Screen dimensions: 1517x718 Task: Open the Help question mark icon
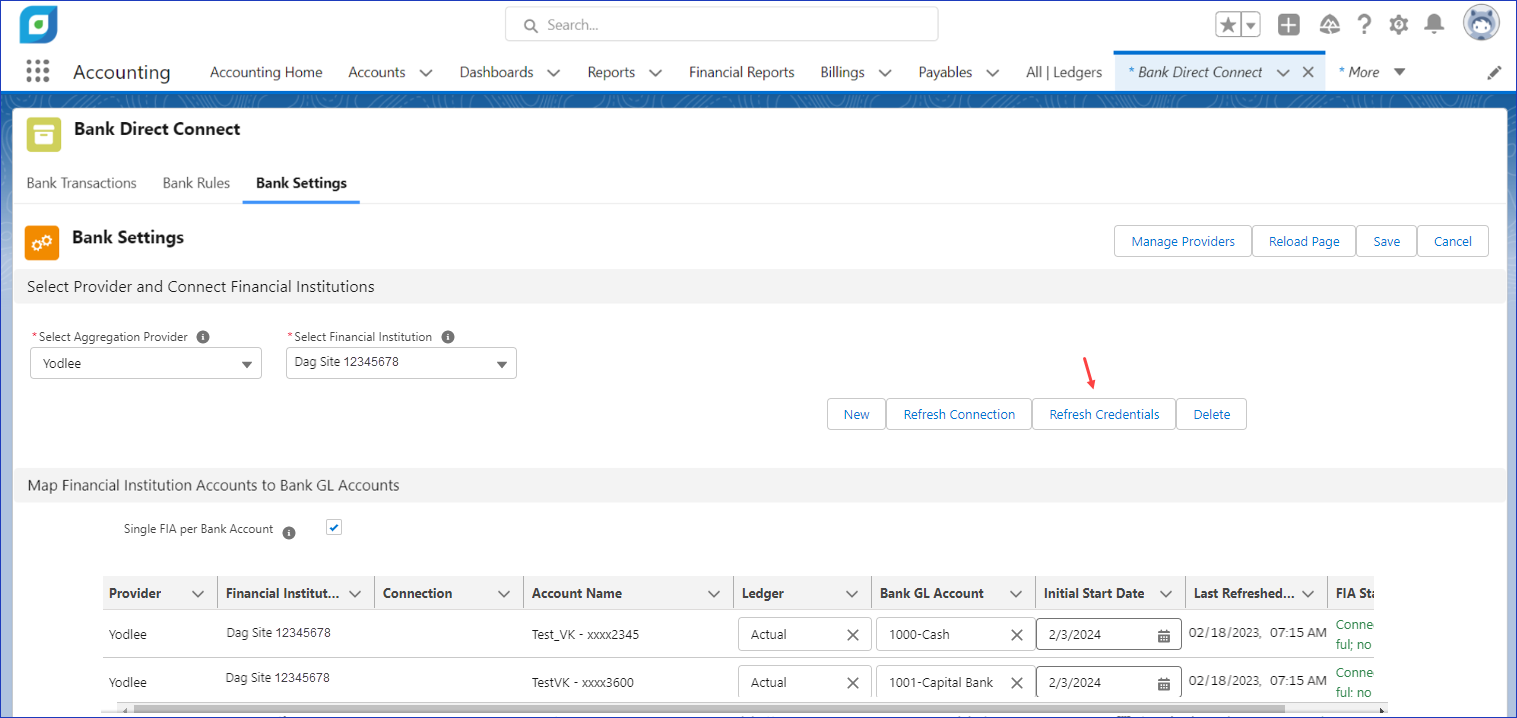[1364, 25]
